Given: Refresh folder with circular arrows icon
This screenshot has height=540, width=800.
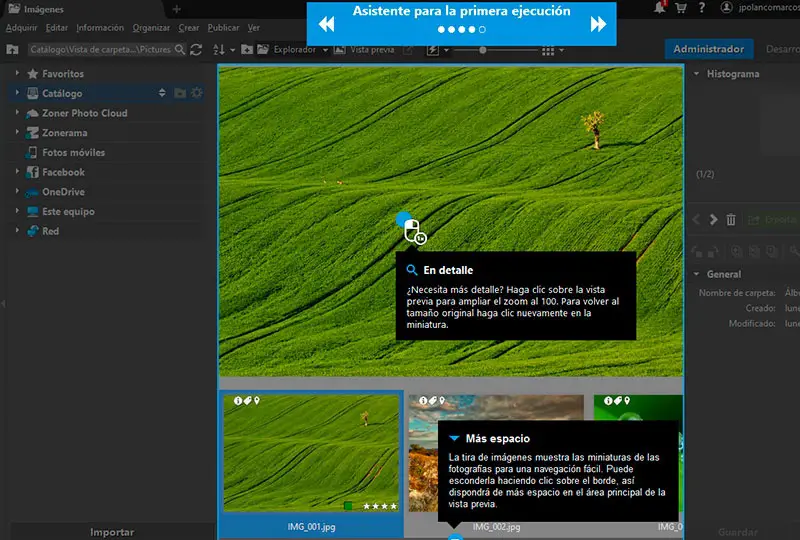Looking at the screenshot, I should [196, 50].
